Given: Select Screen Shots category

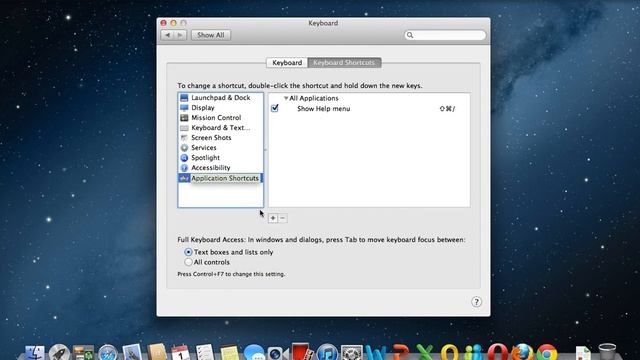Looking at the screenshot, I should [x=220, y=138].
